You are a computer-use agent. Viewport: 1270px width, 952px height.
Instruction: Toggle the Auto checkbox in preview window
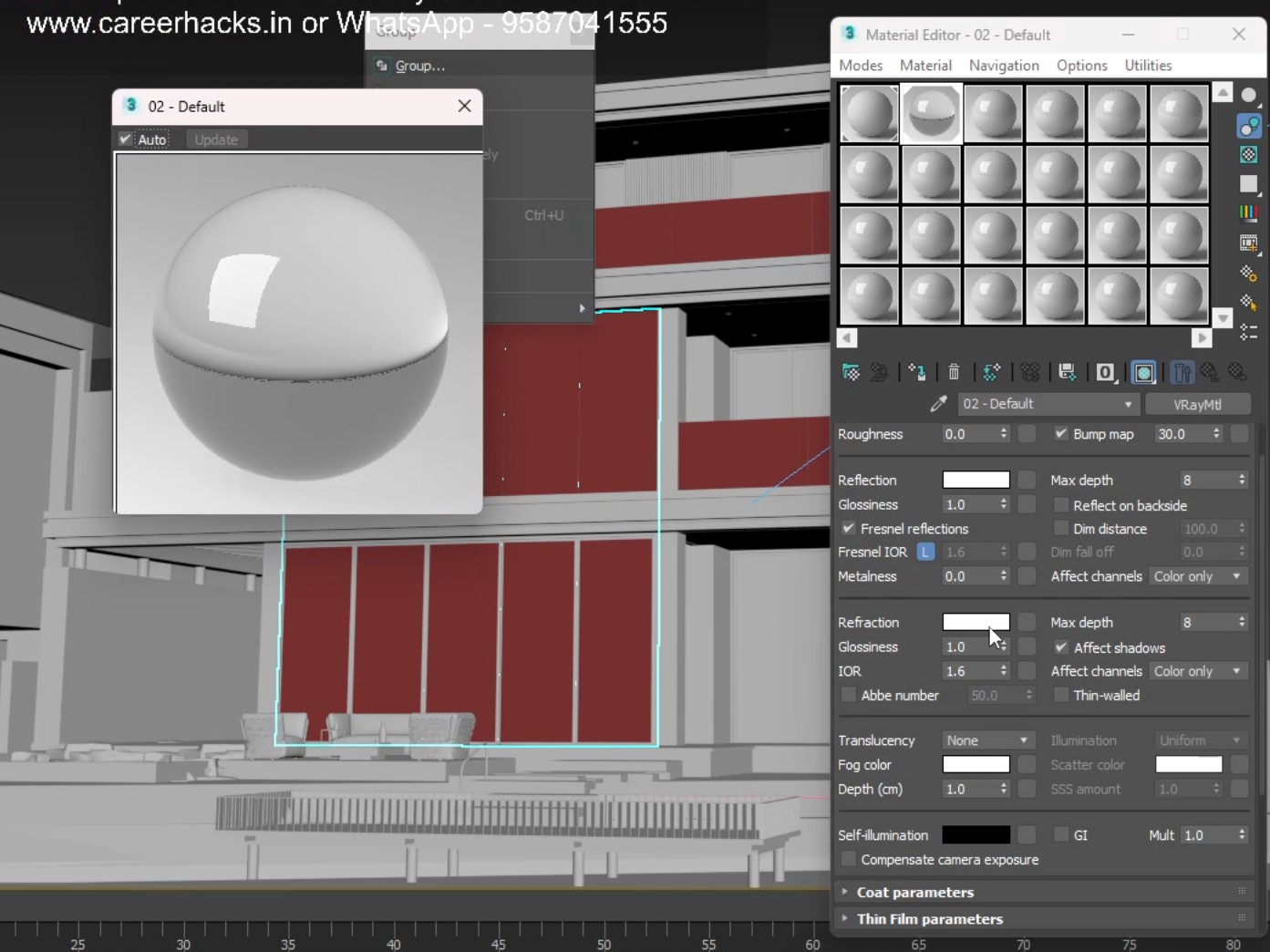[127, 140]
